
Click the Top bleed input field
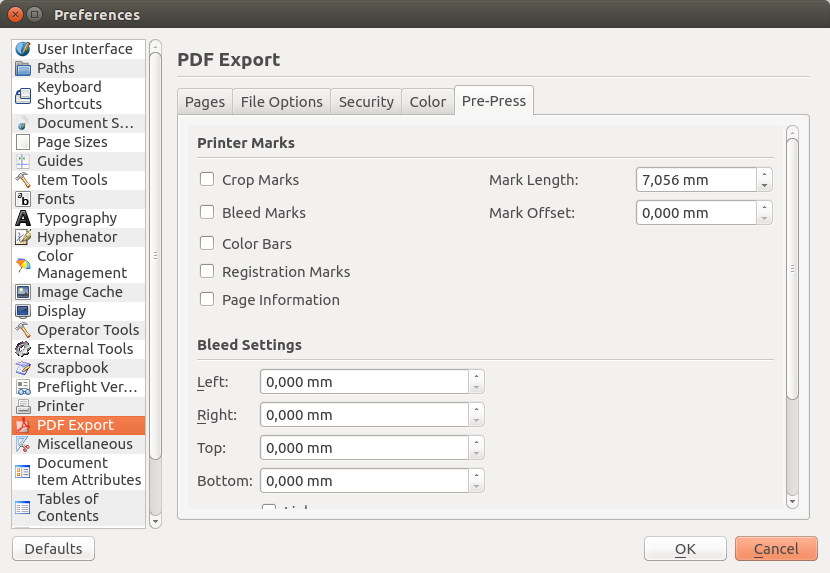365,448
